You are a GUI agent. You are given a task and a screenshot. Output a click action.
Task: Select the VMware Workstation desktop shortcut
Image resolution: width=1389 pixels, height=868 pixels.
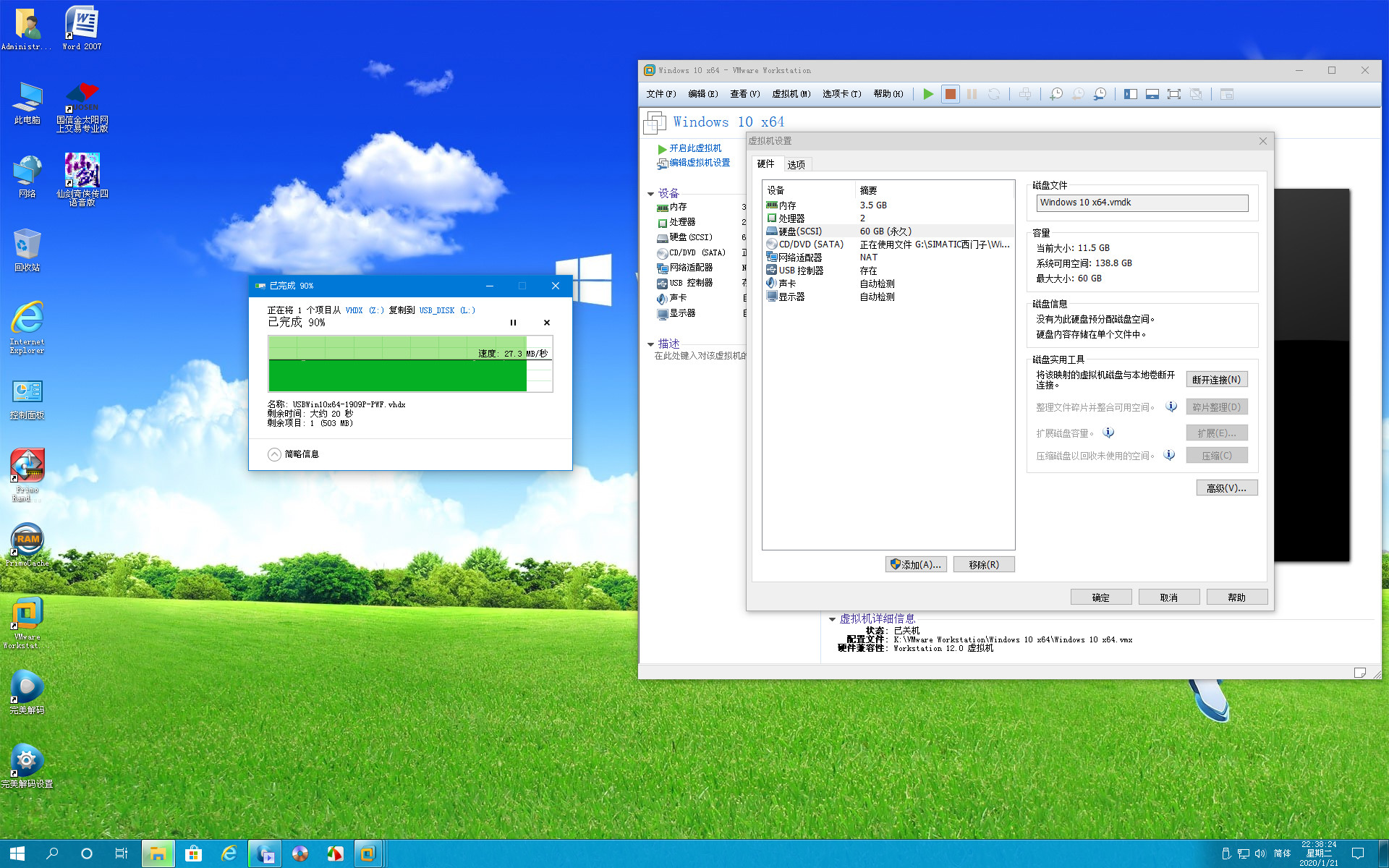27,623
